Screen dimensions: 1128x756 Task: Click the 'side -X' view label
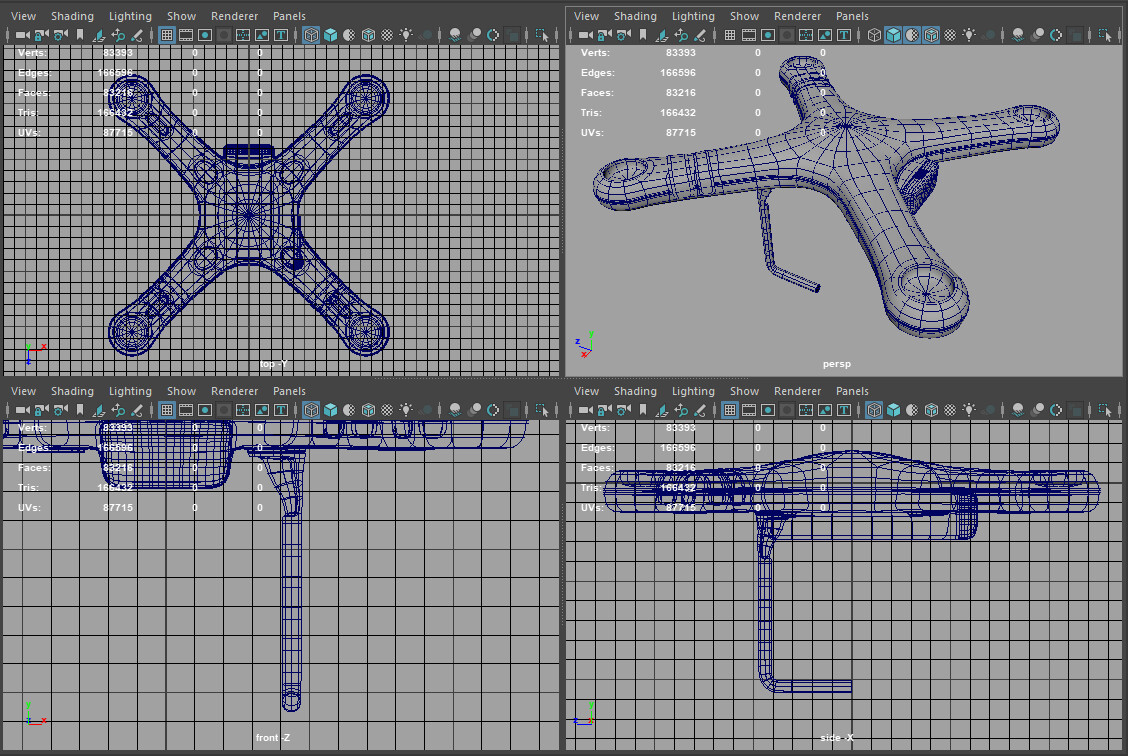click(837, 738)
